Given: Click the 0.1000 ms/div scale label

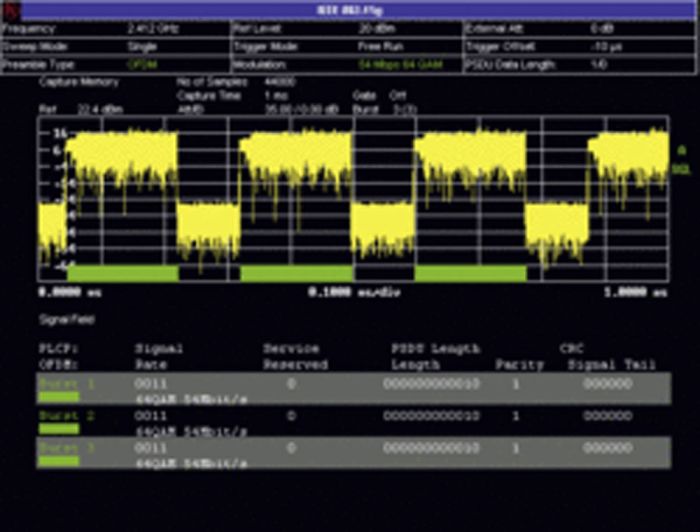Looking at the screenshot, I should tap(354, 293).
